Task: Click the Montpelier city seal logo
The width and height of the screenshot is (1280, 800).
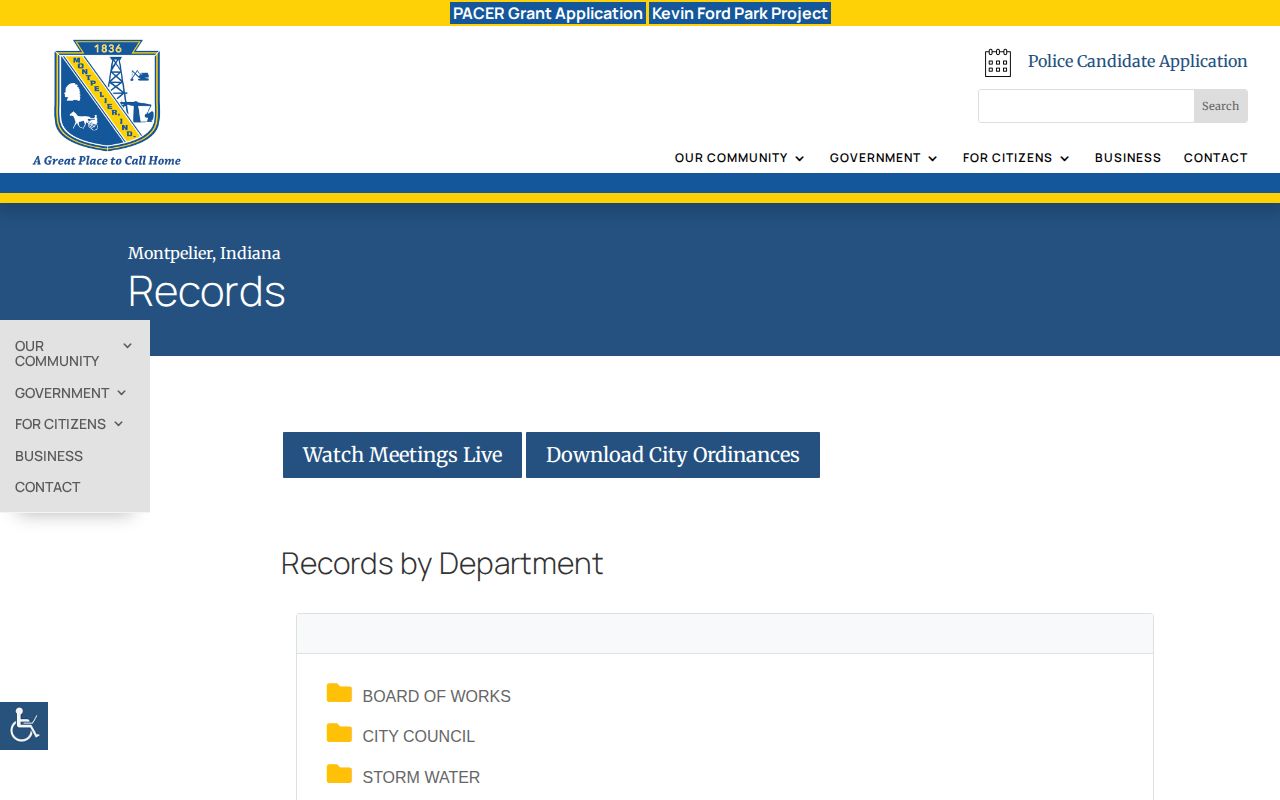Action: 107,95
